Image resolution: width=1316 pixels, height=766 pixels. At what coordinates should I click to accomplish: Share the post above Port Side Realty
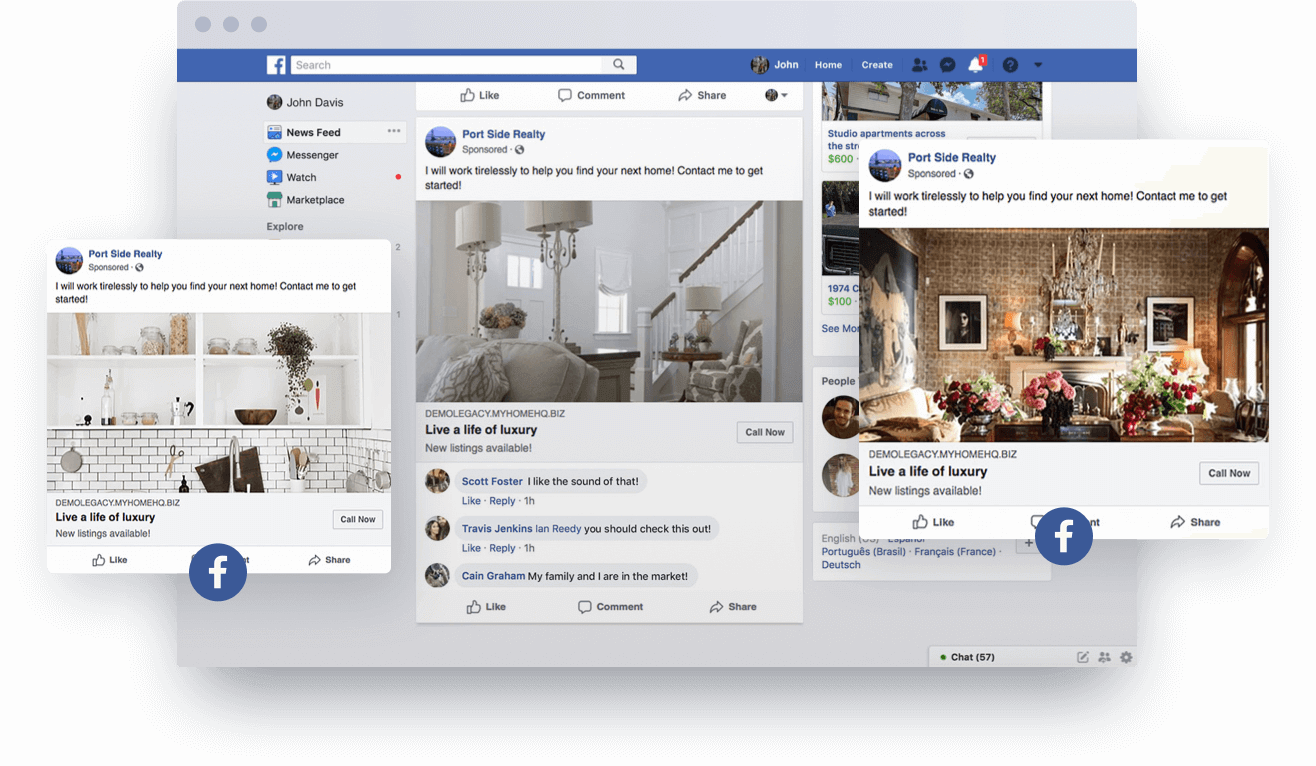pyautogui.click(x=702, y=95)
